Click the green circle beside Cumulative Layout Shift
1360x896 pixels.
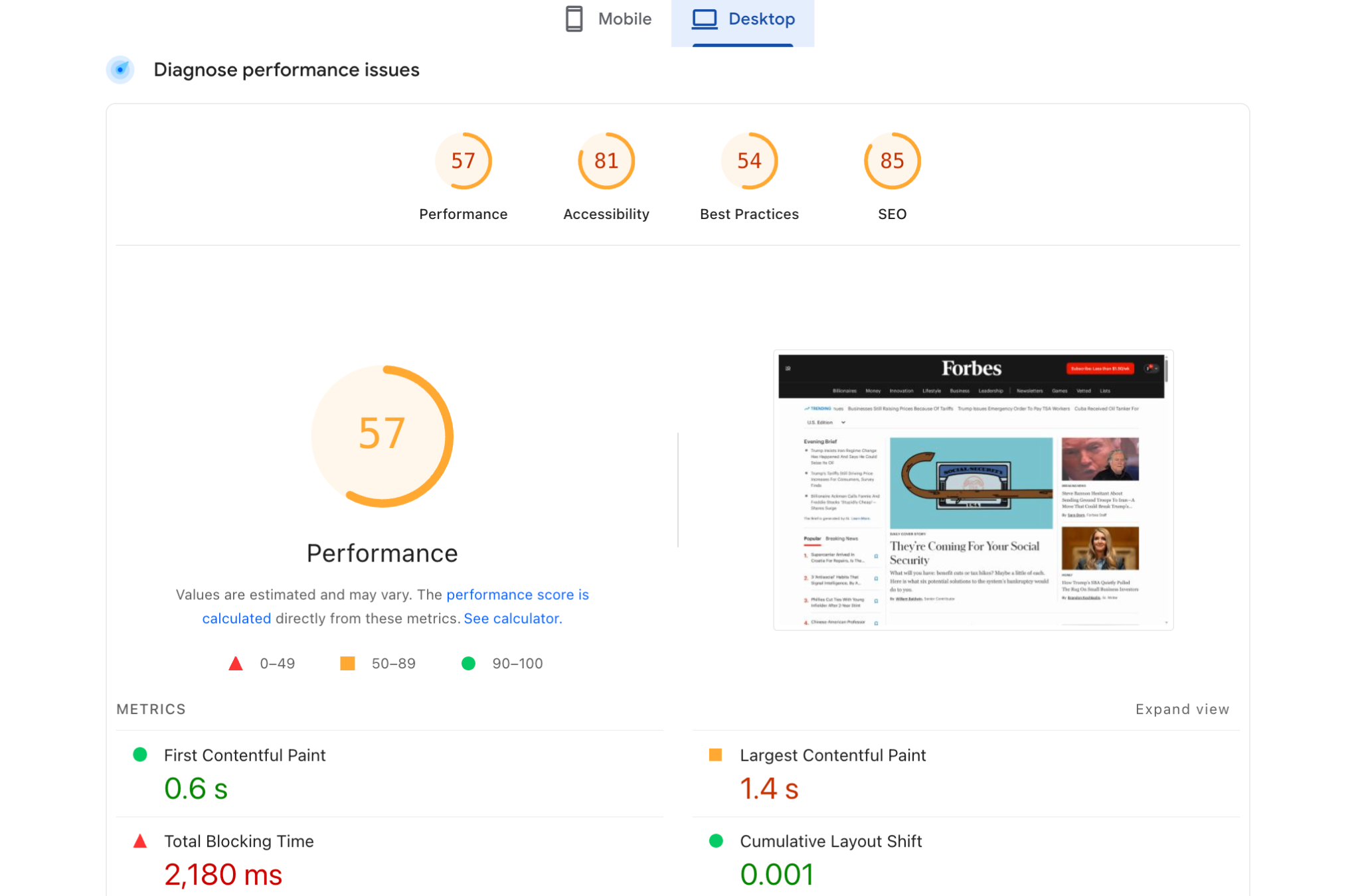click(x=716, y=841)
